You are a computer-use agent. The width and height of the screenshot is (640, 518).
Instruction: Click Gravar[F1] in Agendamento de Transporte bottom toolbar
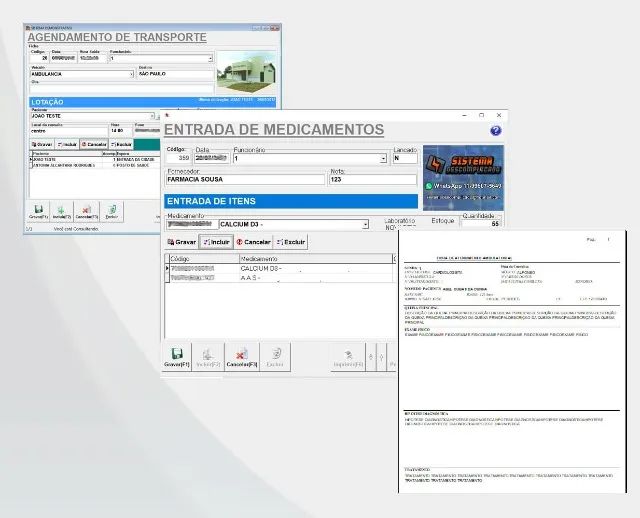38,212
